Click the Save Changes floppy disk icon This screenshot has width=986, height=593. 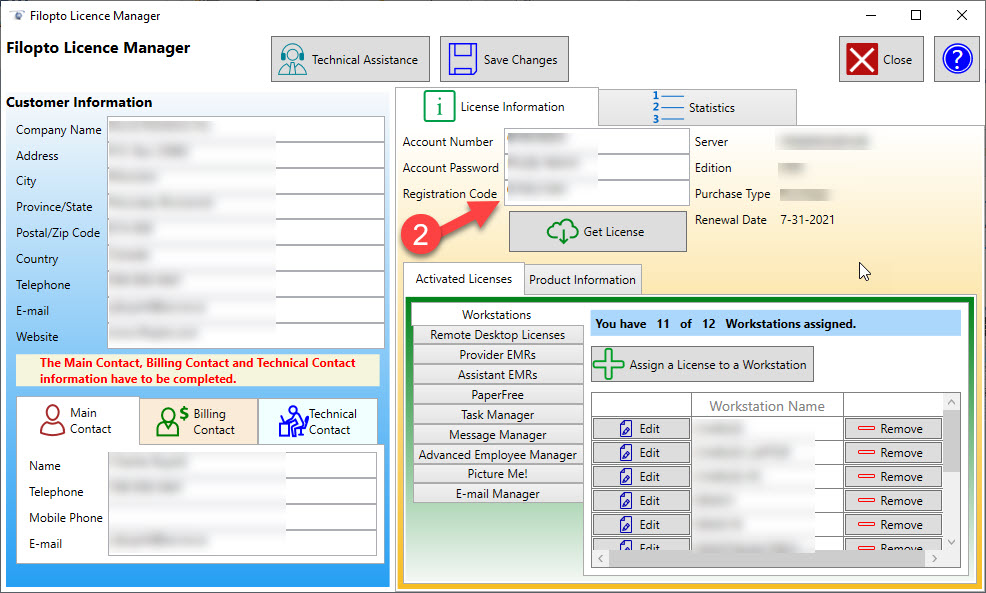click(462, 59)
